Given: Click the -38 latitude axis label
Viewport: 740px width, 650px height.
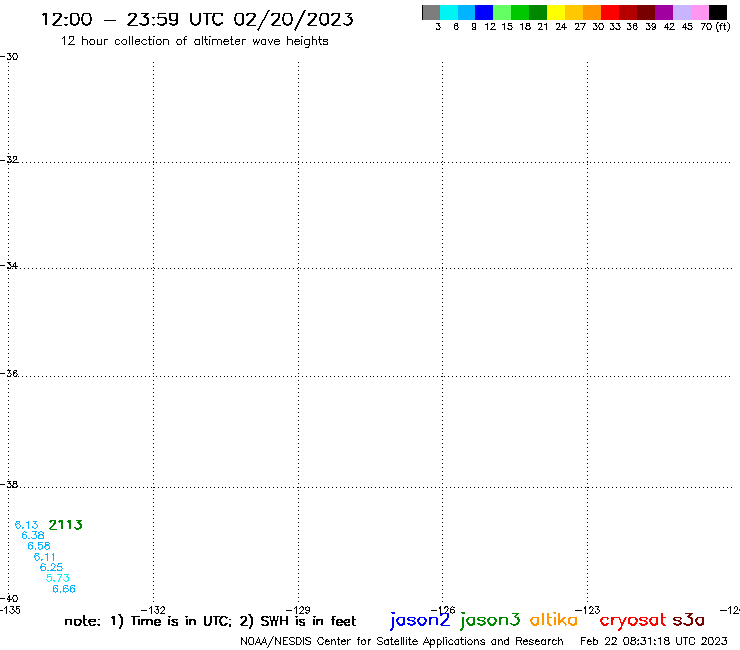Looking at the screenshot, I should click(9, 484).
